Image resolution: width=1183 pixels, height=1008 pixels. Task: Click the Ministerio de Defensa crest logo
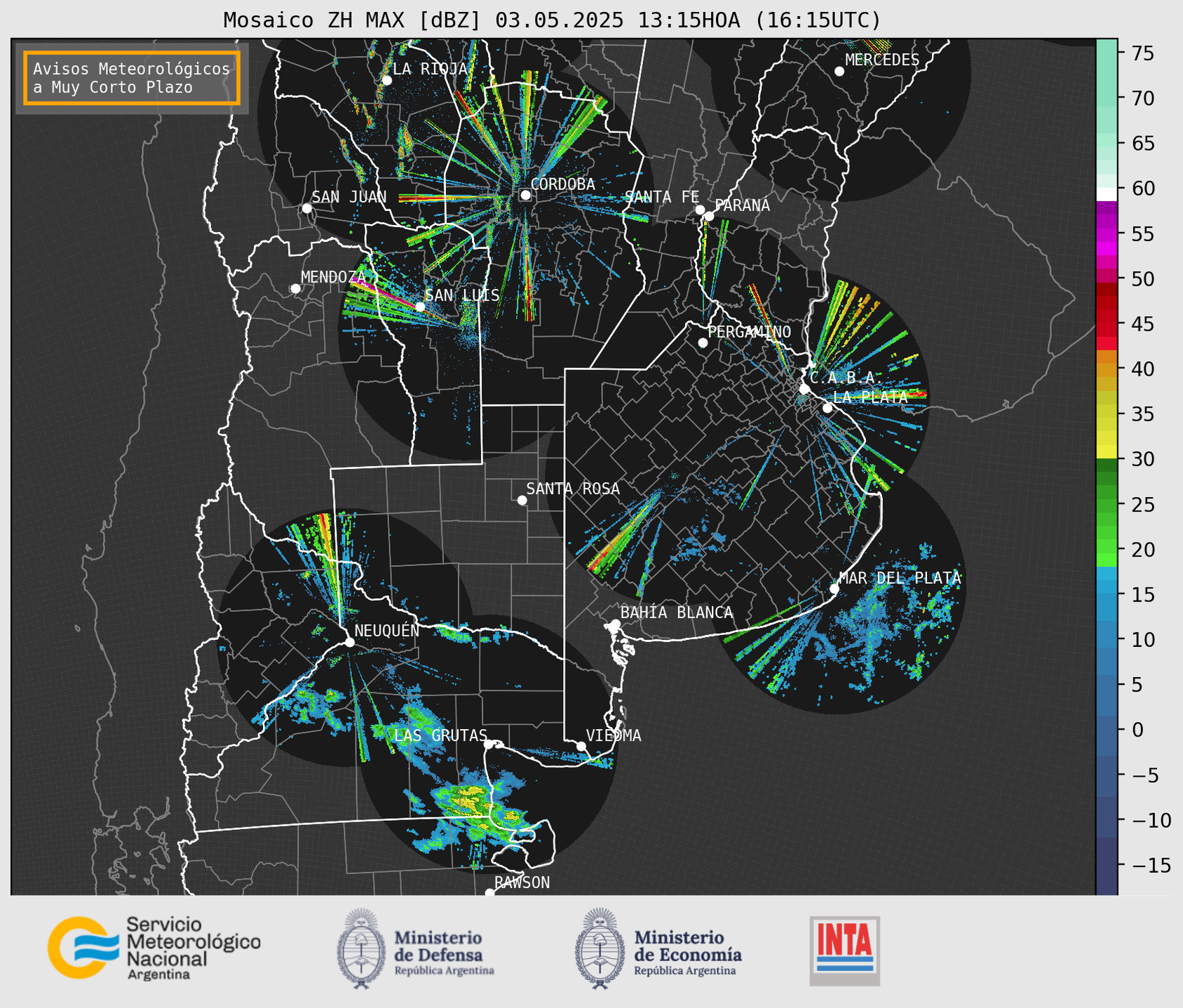(361, 949)
